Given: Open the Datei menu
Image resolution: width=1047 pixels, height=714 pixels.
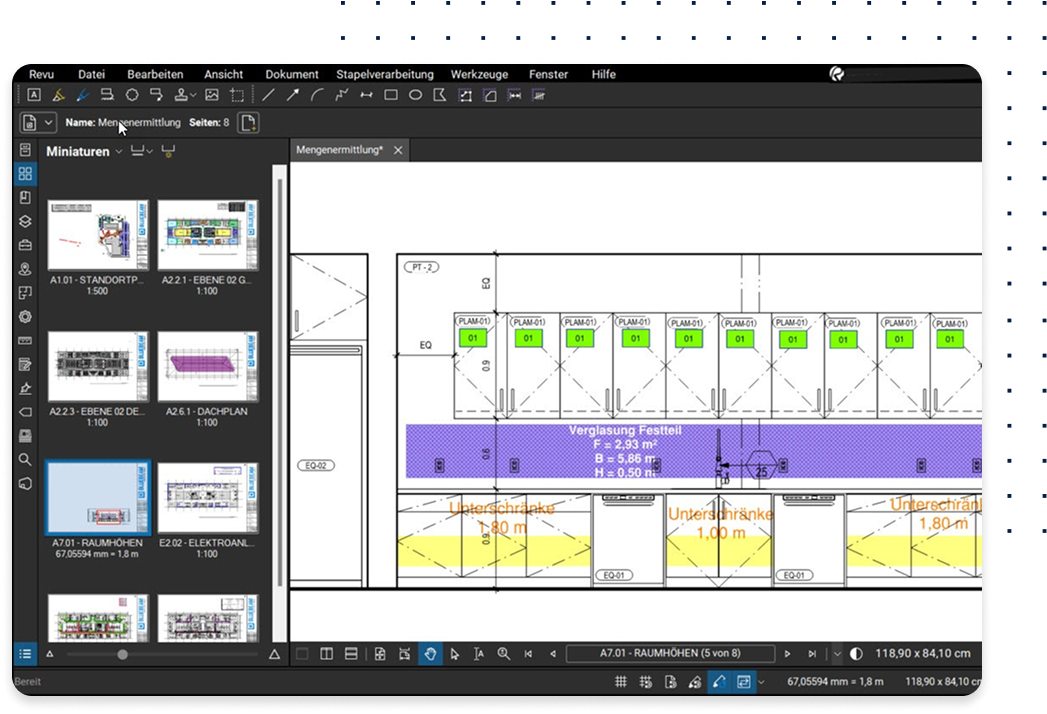Looking at the screenshot, I should click(x=91, y=74).
